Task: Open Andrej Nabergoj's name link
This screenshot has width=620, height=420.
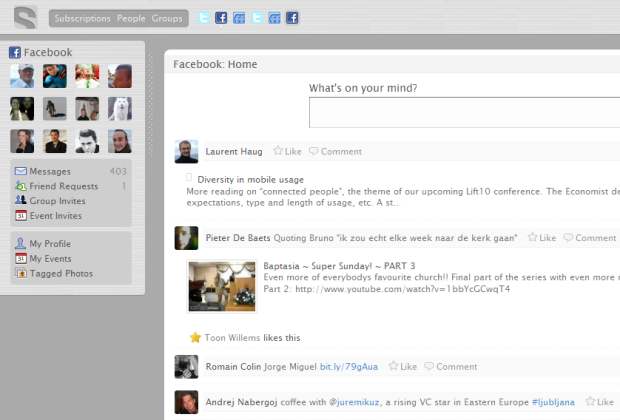Action: (x=242, y=402)
